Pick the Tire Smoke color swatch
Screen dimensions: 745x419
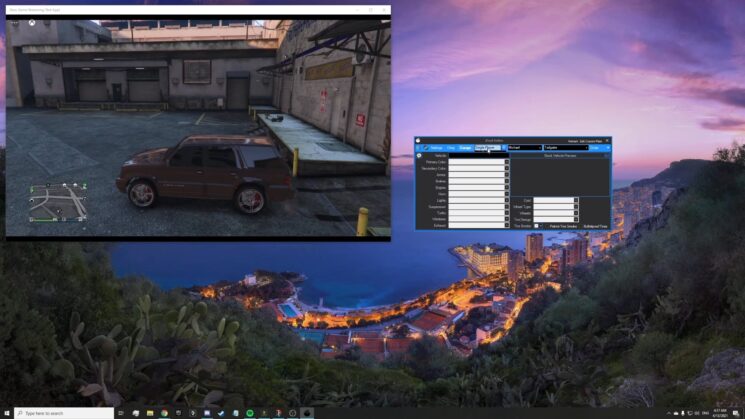coord(536,226)
